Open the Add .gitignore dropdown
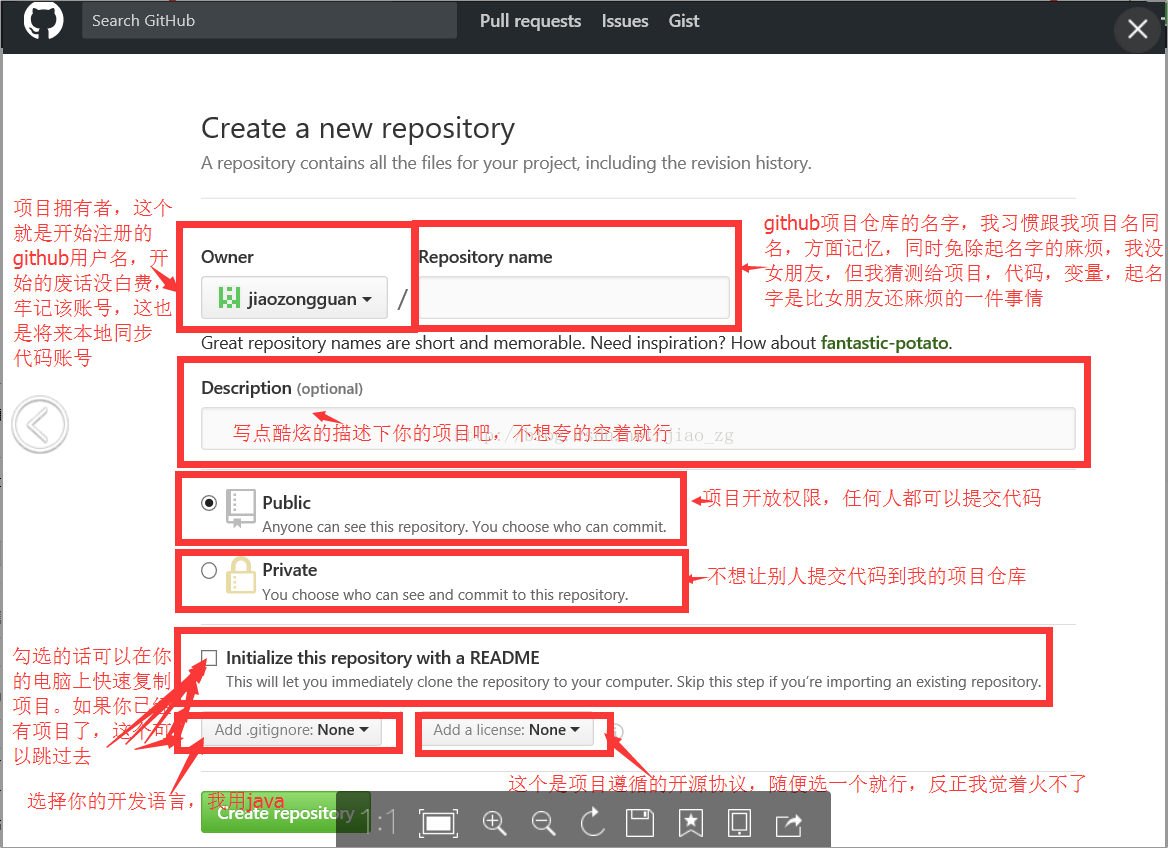Image resolution: width=1168 pixels, height=848 pixels. pyautogui.click(x=291, y=730)
